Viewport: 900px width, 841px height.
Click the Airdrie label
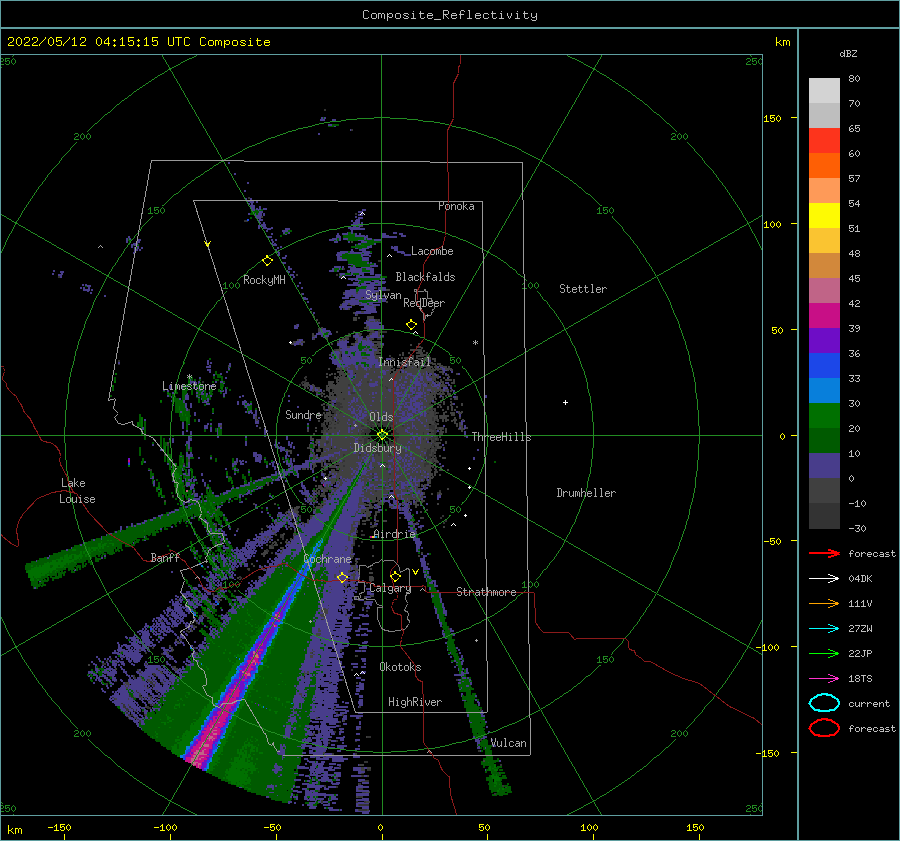tap(394, 534)
